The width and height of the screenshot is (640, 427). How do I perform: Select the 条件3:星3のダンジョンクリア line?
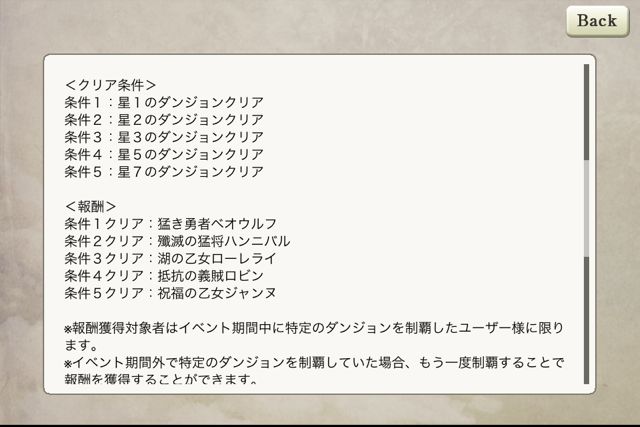[x=164, y=137]
